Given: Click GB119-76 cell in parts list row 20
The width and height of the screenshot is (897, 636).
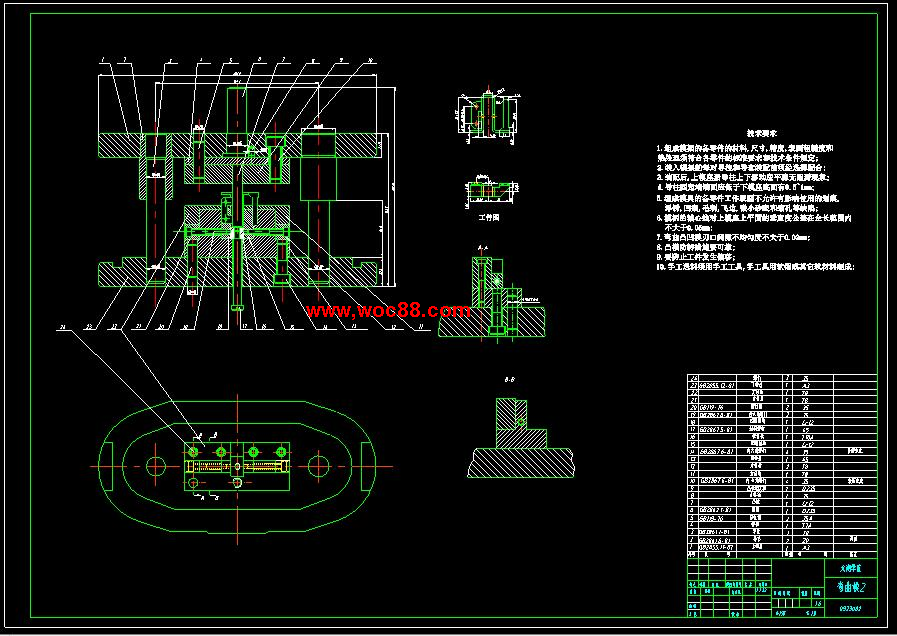Looking at the screenshot, I should point(715,407).
